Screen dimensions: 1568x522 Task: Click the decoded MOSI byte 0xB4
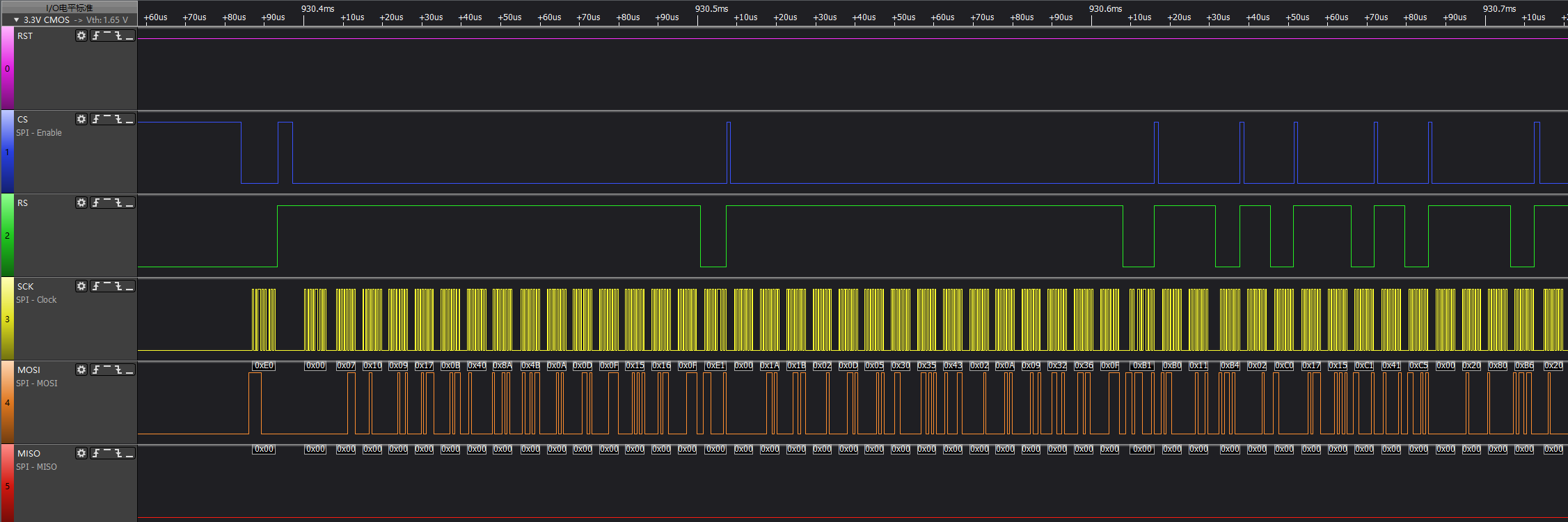point(1230,365)
